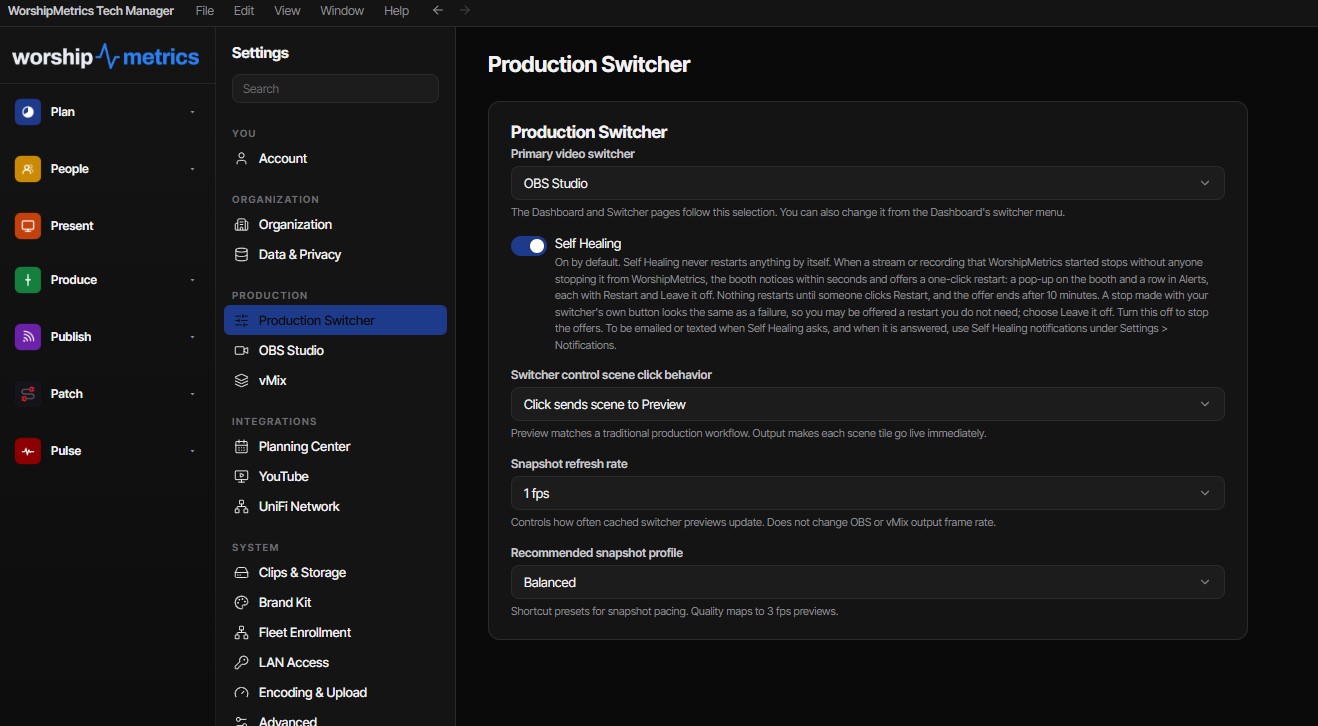Open Fleet Enrollment settings
This screenshot has height=726, width=1318.
335,632
